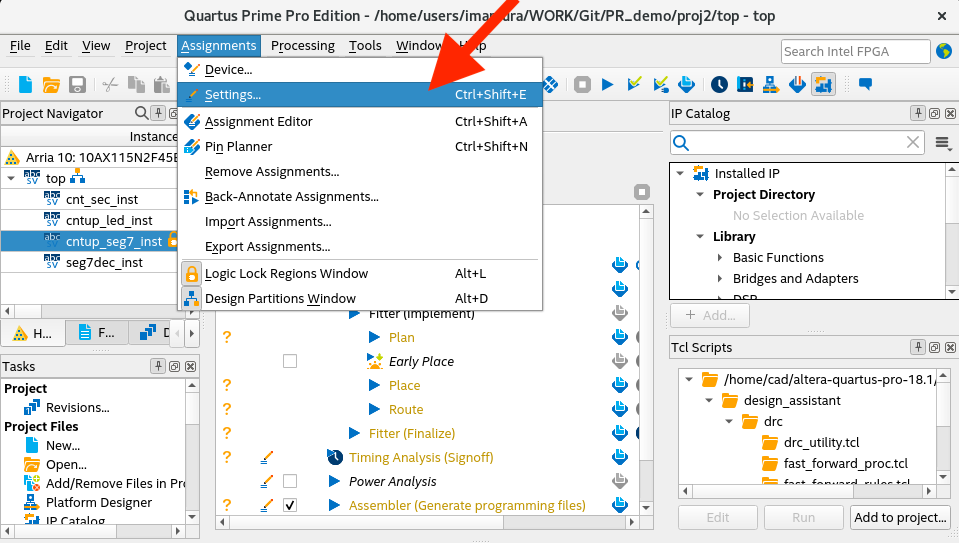This screenshot has height=543, width=959.
Task: Select Logic Lock Regions Window
Action: (360, 273)
